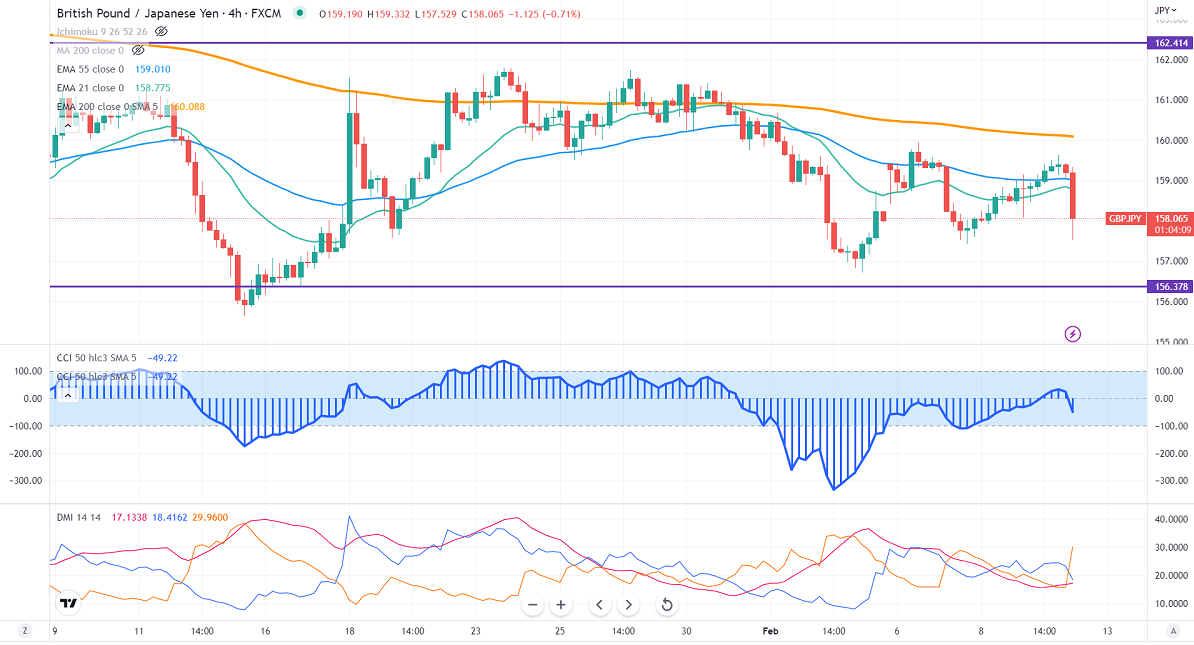
Task: Zoom out the chart with minus button
Action: (x=533, y=605)
